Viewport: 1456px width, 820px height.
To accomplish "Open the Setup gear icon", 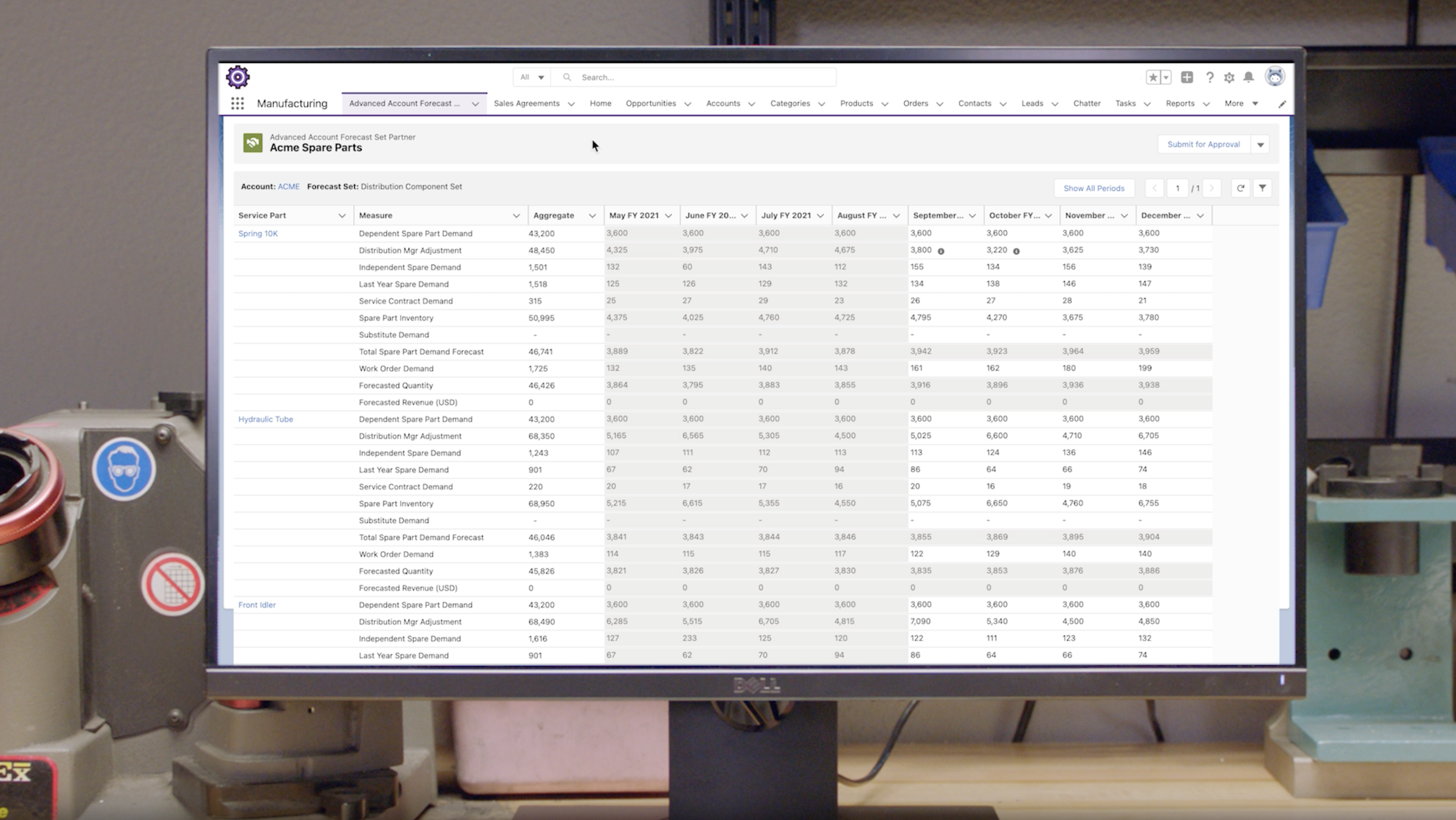I will point(1229,78).
